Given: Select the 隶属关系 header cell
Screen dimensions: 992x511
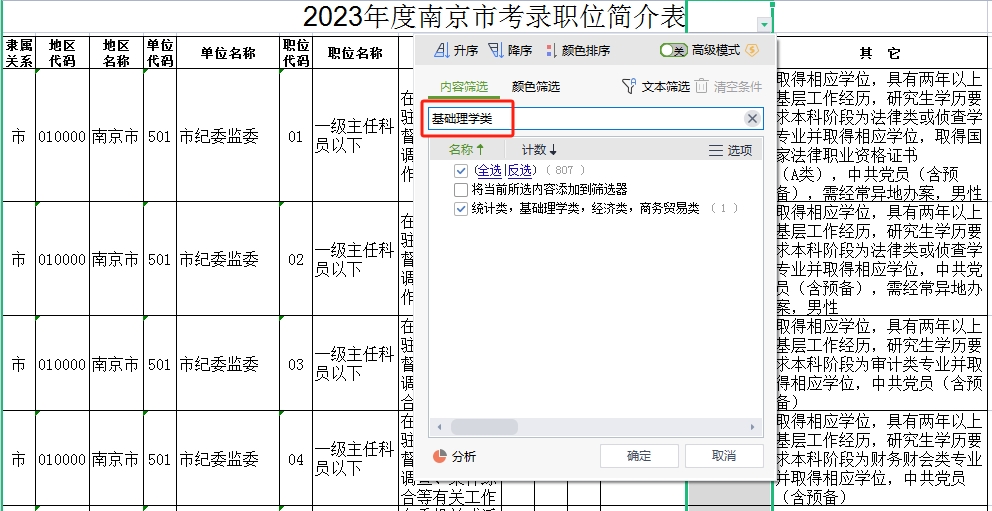Looking at the screenshot, I should [x=18, y=52].
